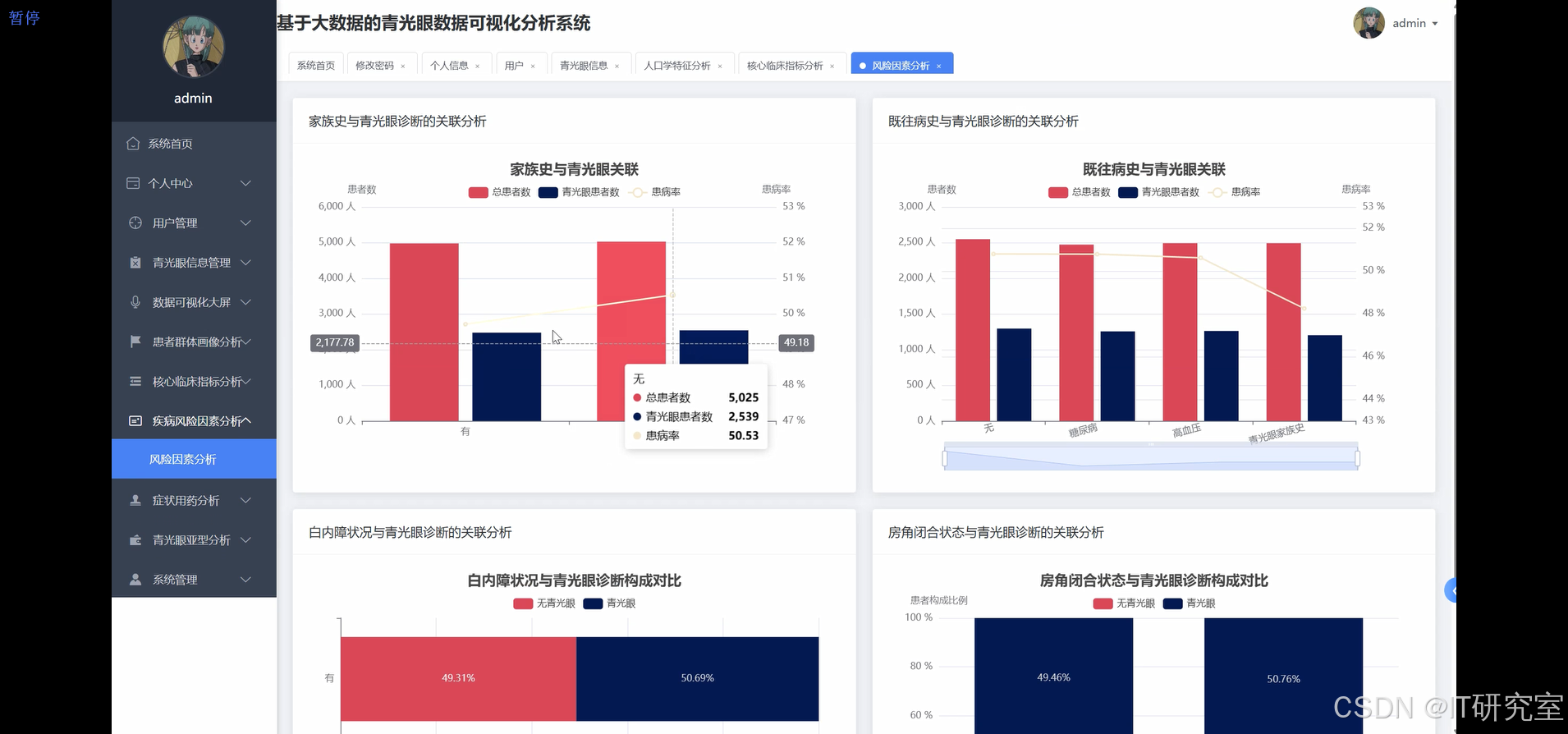
Task: Close the 人口学特征分析 tab
Action: [720, 67]
